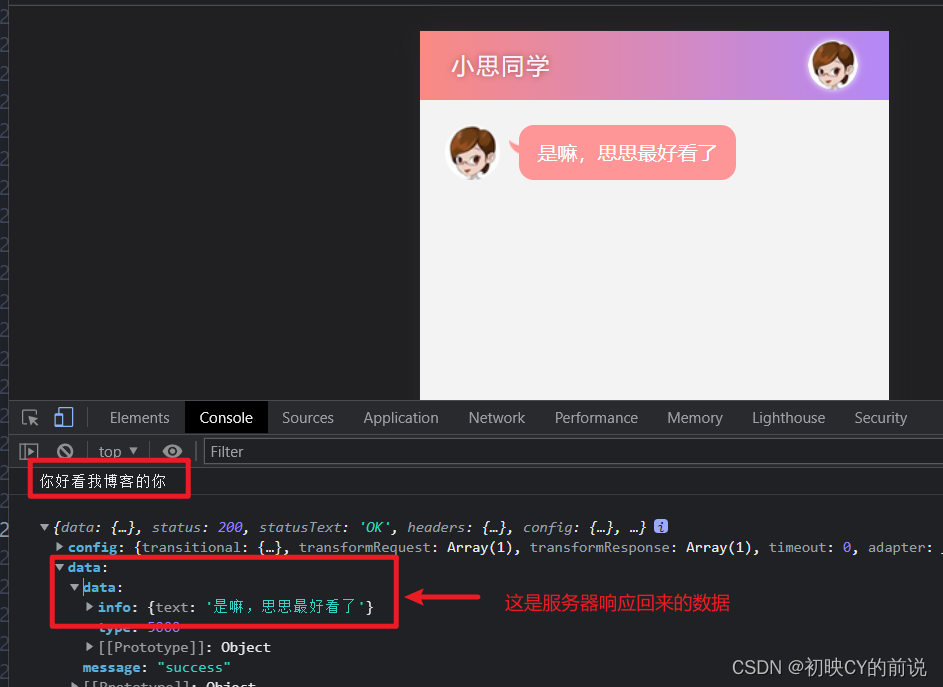Open the top context dropdown

(x=118, y=451)
